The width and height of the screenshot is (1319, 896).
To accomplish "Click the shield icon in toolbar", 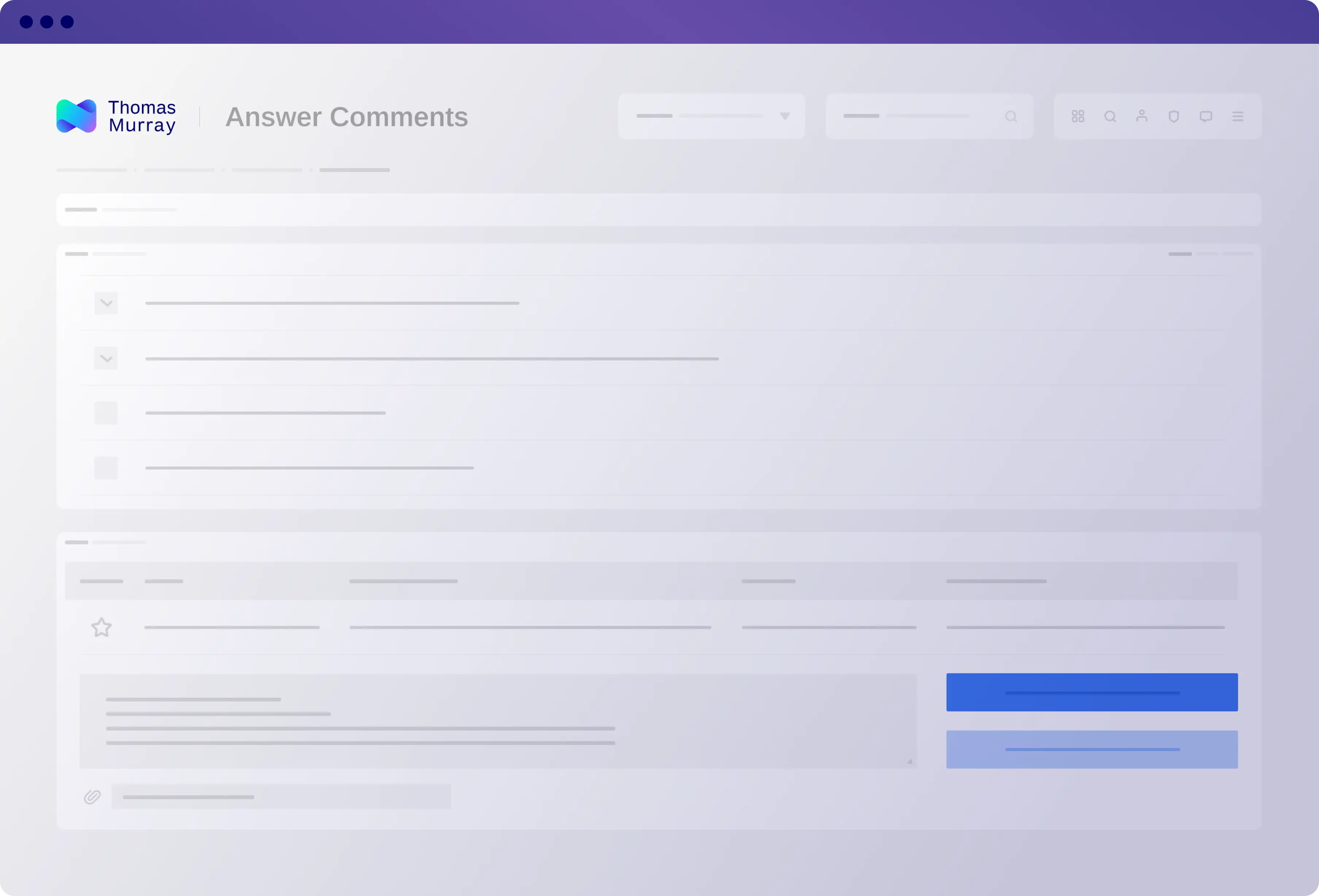I will 1174,116.
